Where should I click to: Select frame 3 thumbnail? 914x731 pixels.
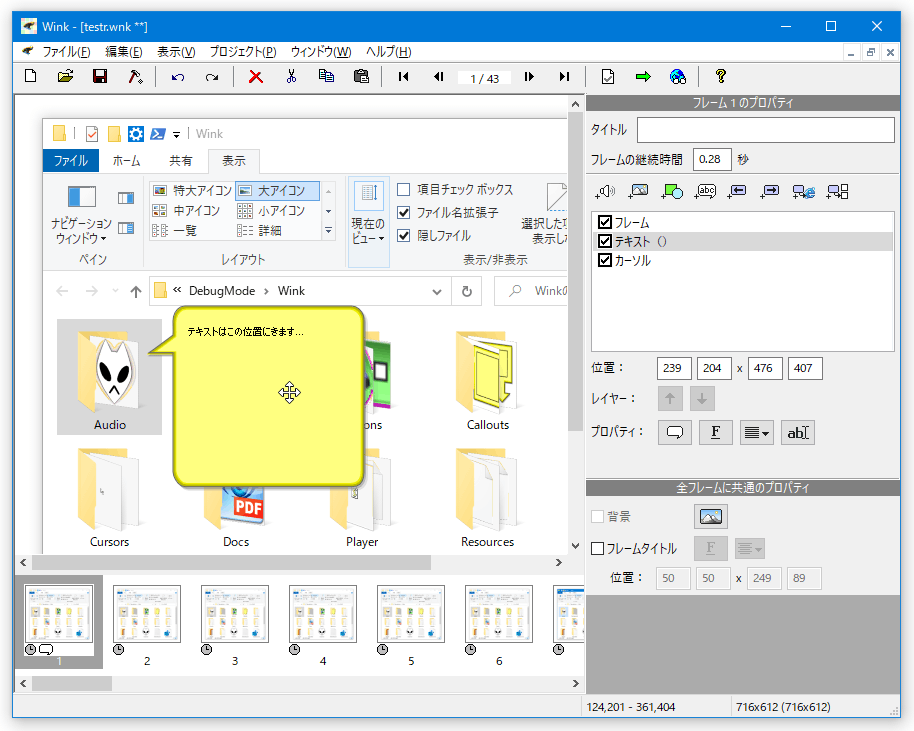tap(235, 614)
